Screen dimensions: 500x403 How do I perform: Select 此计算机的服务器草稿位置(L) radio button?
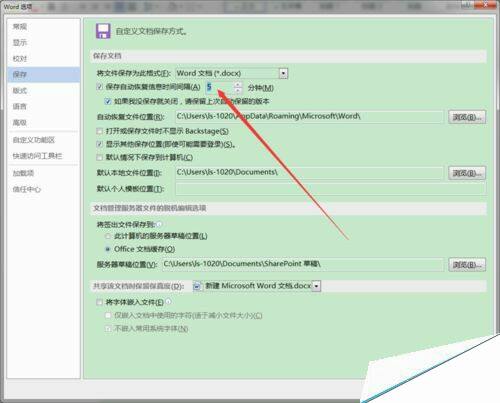click(108, 236)
